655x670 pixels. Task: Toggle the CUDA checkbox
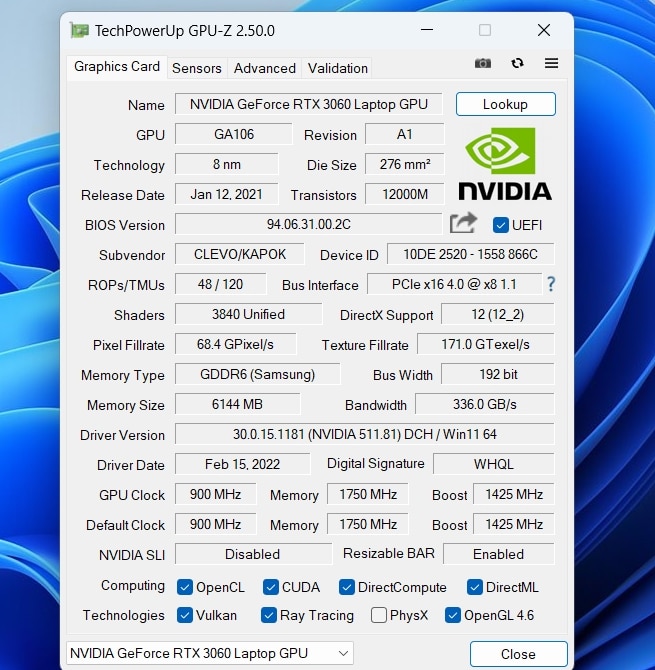point(271,587)
